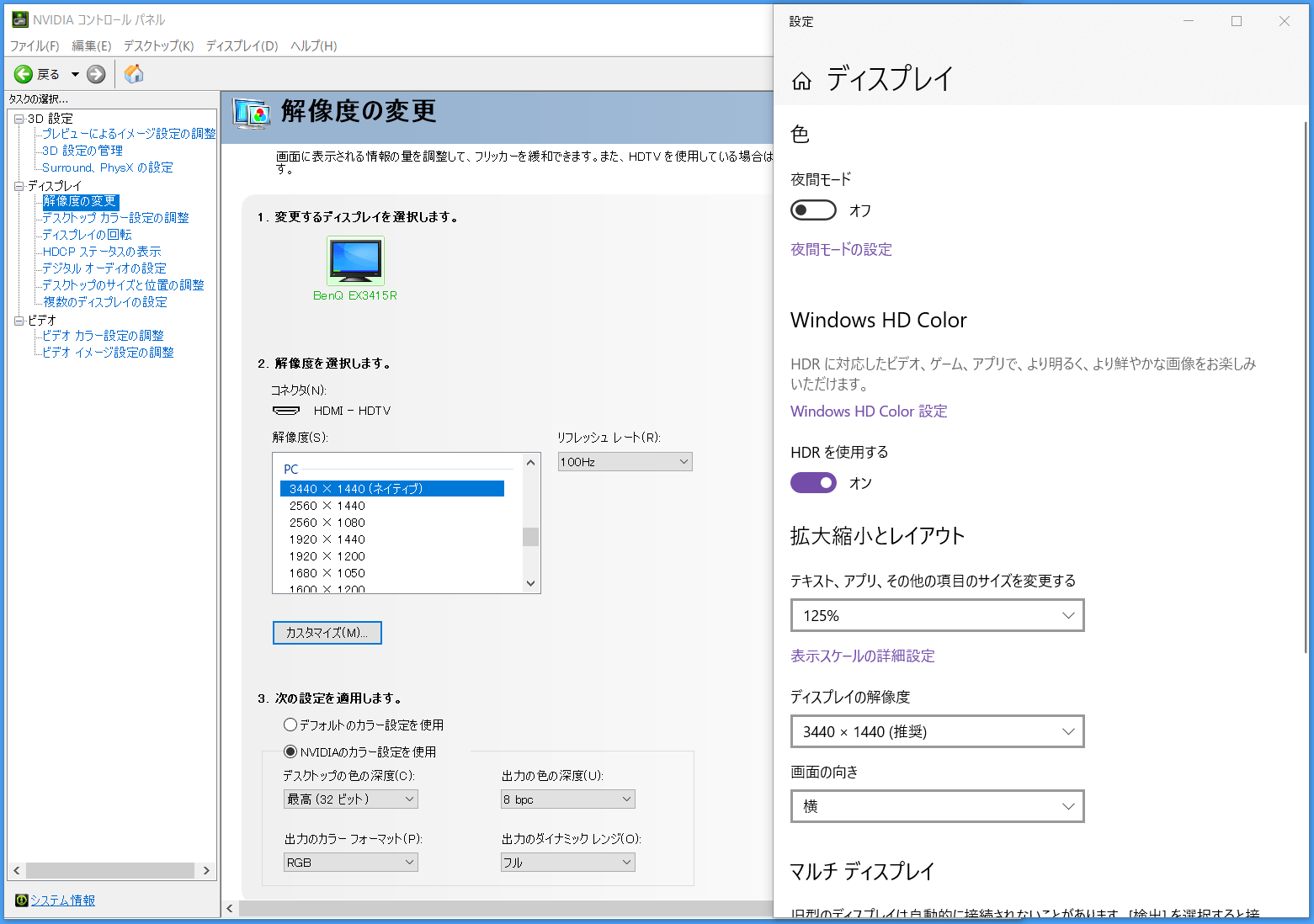This screenshot has height=924, width=1314.
Task: Collapse the ビデオ tree node
Action: (x=19, y=321)
